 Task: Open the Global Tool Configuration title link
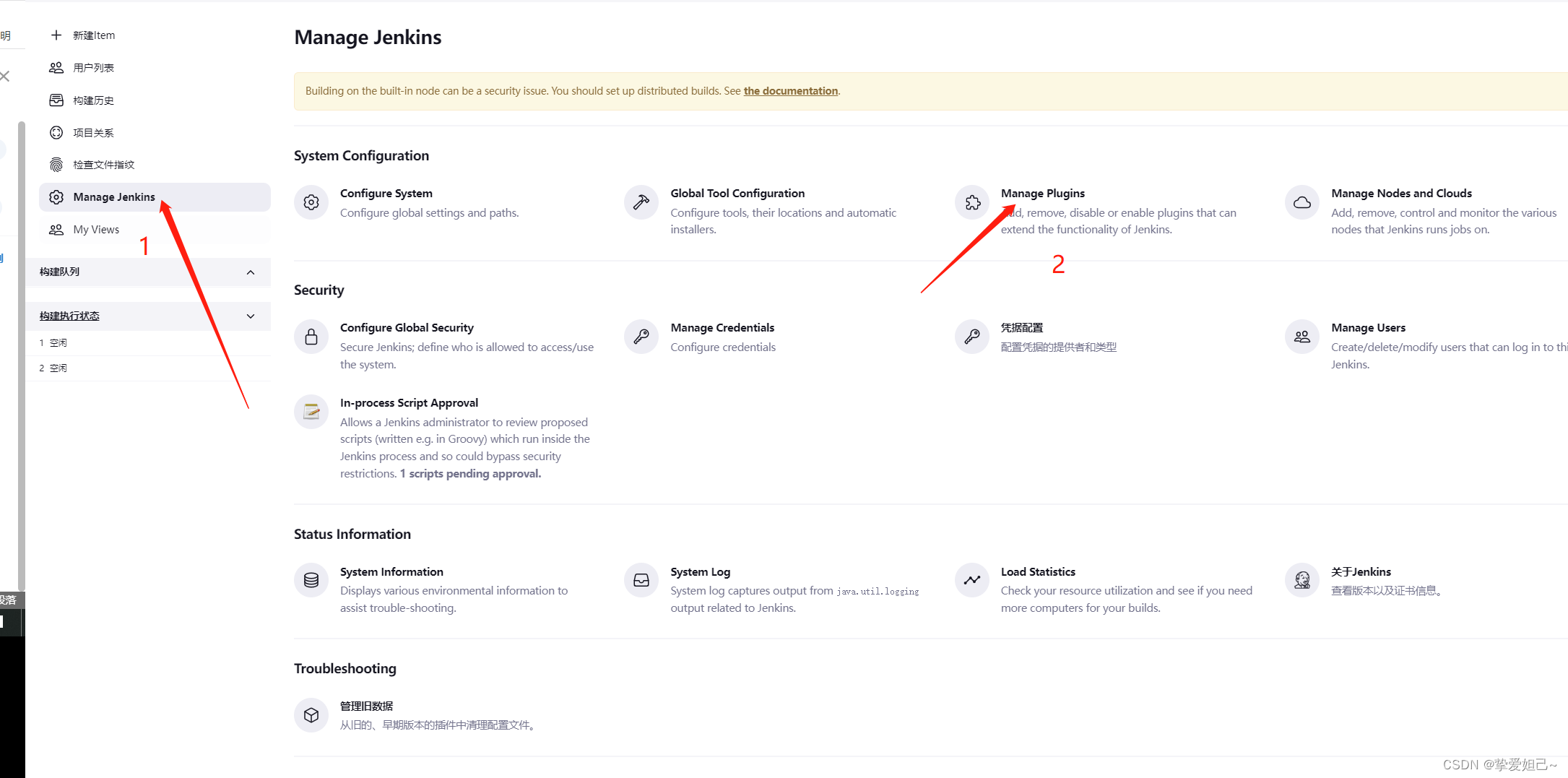(737, 193)
